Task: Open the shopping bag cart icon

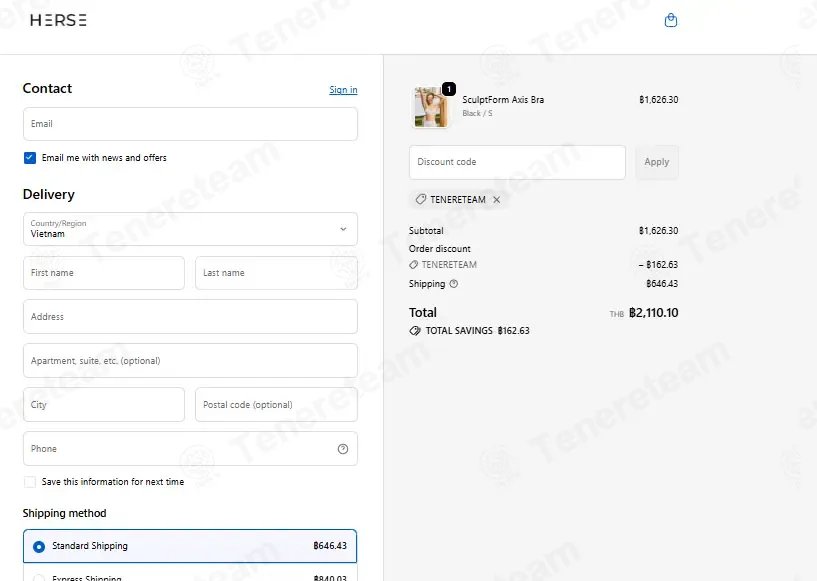Action: pos(671,20)
